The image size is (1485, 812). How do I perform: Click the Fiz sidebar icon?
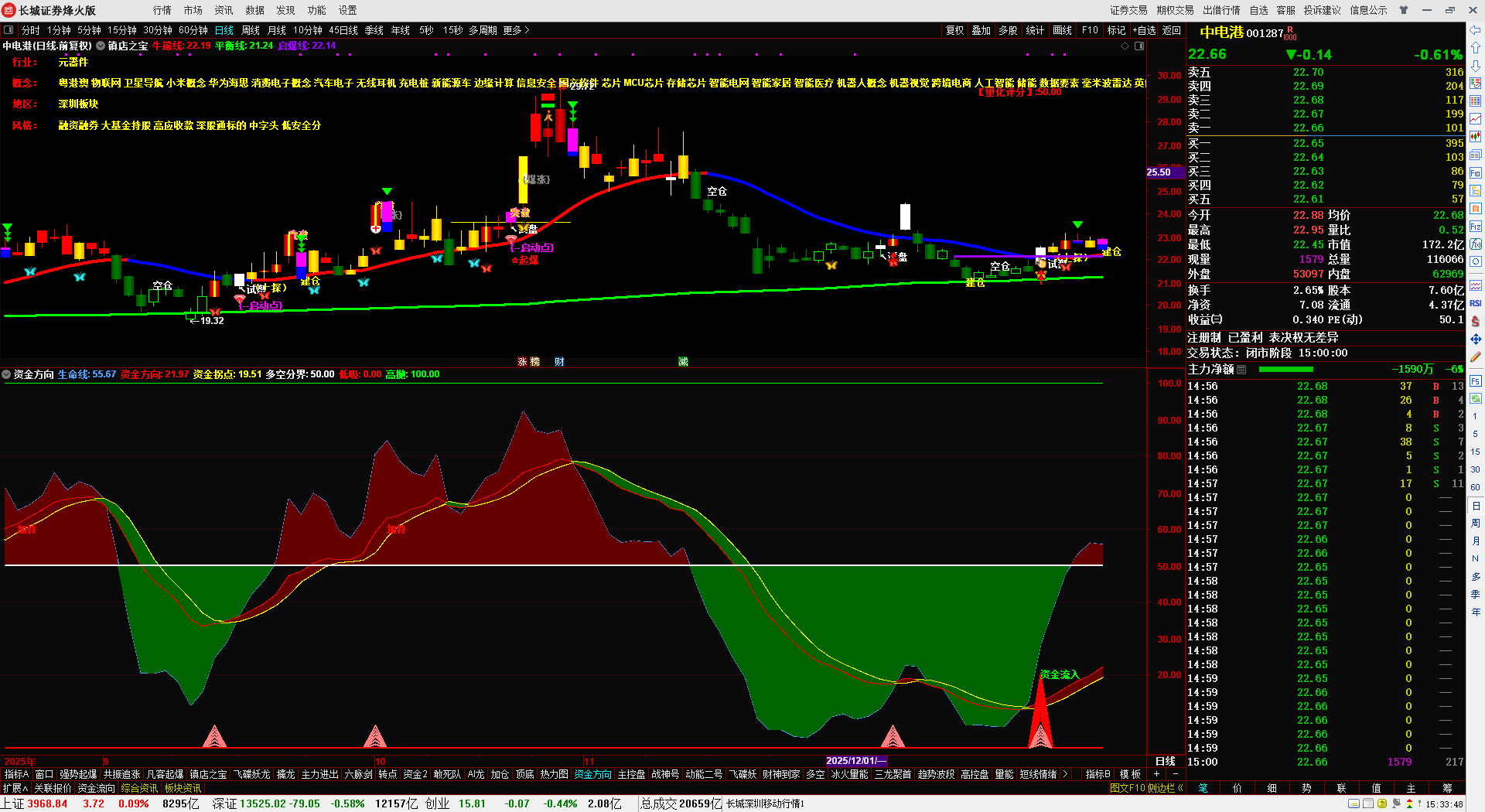click(x=1476, y=227)
